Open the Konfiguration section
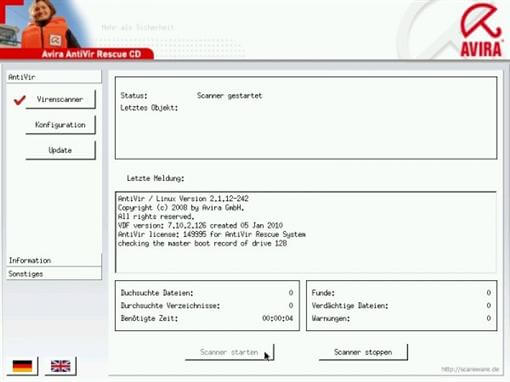The image size is (510, 382). coord(60,125)
